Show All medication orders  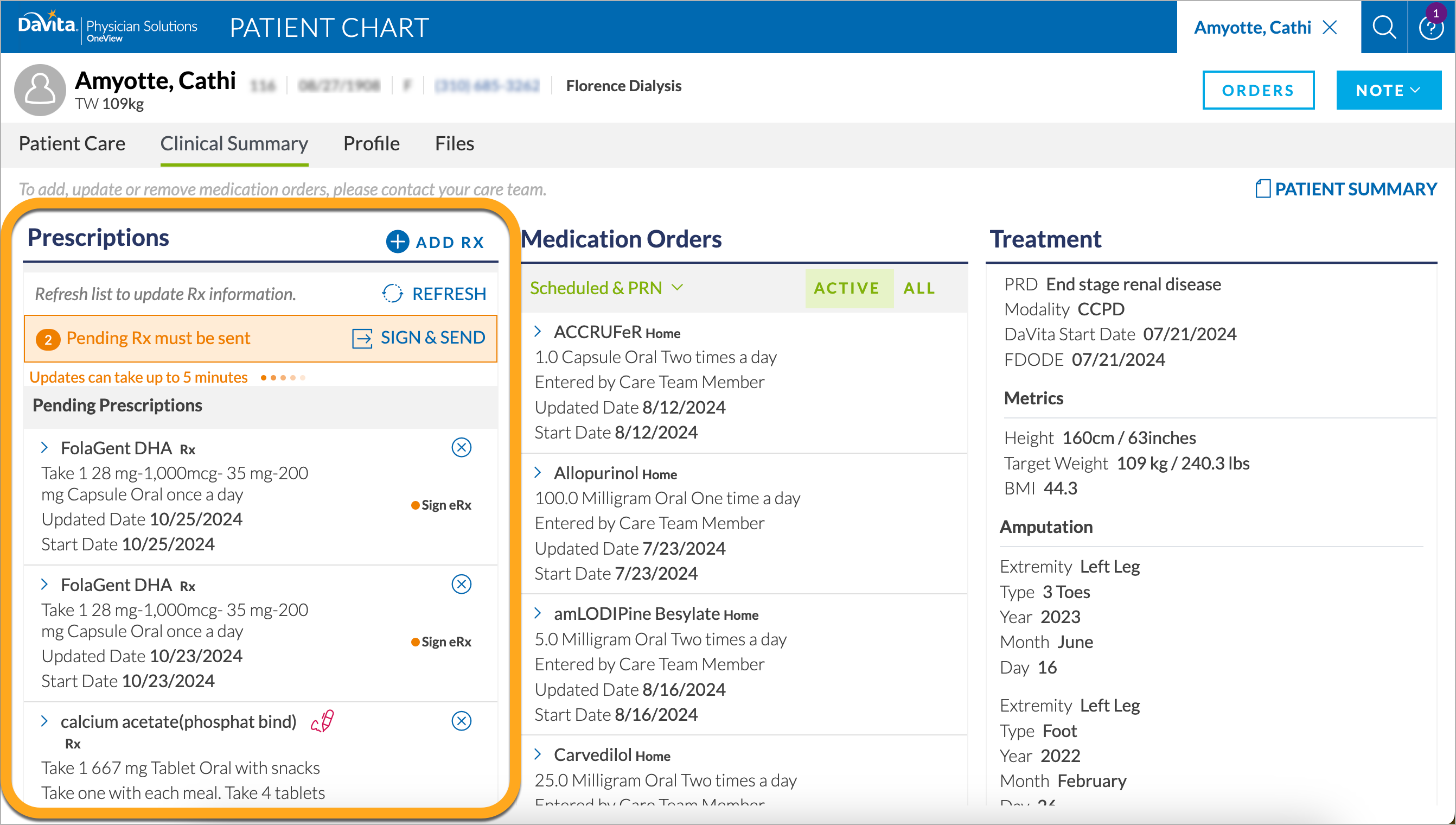919,288
